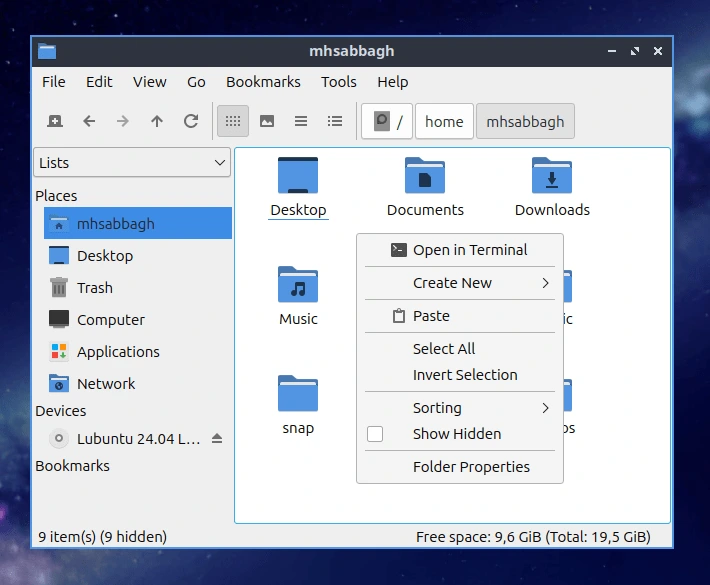Choose Select All from context menu
The image size is (710, 585).
tap(460, 349)
